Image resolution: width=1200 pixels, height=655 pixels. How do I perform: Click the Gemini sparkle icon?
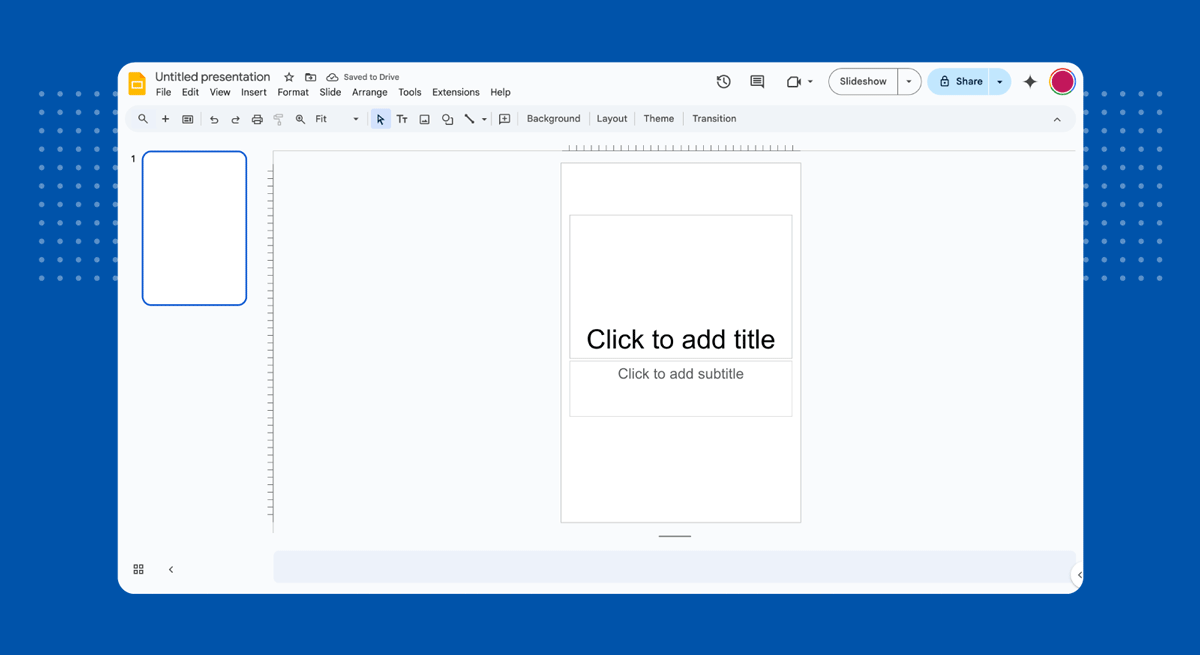(1030, 82)
